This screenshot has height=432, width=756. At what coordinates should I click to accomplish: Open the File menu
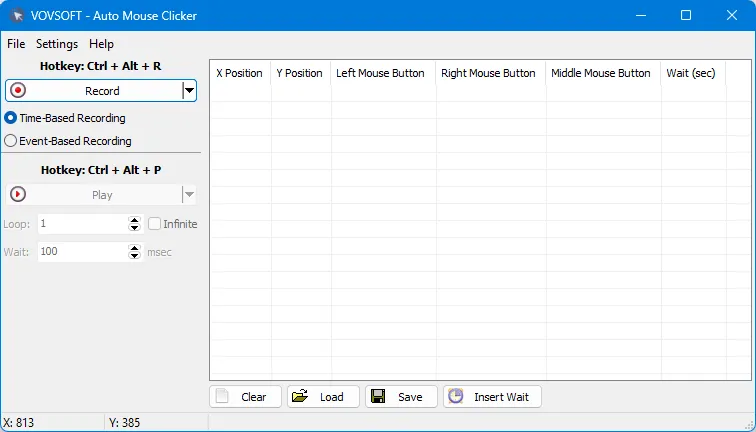(x=16, y=44)
